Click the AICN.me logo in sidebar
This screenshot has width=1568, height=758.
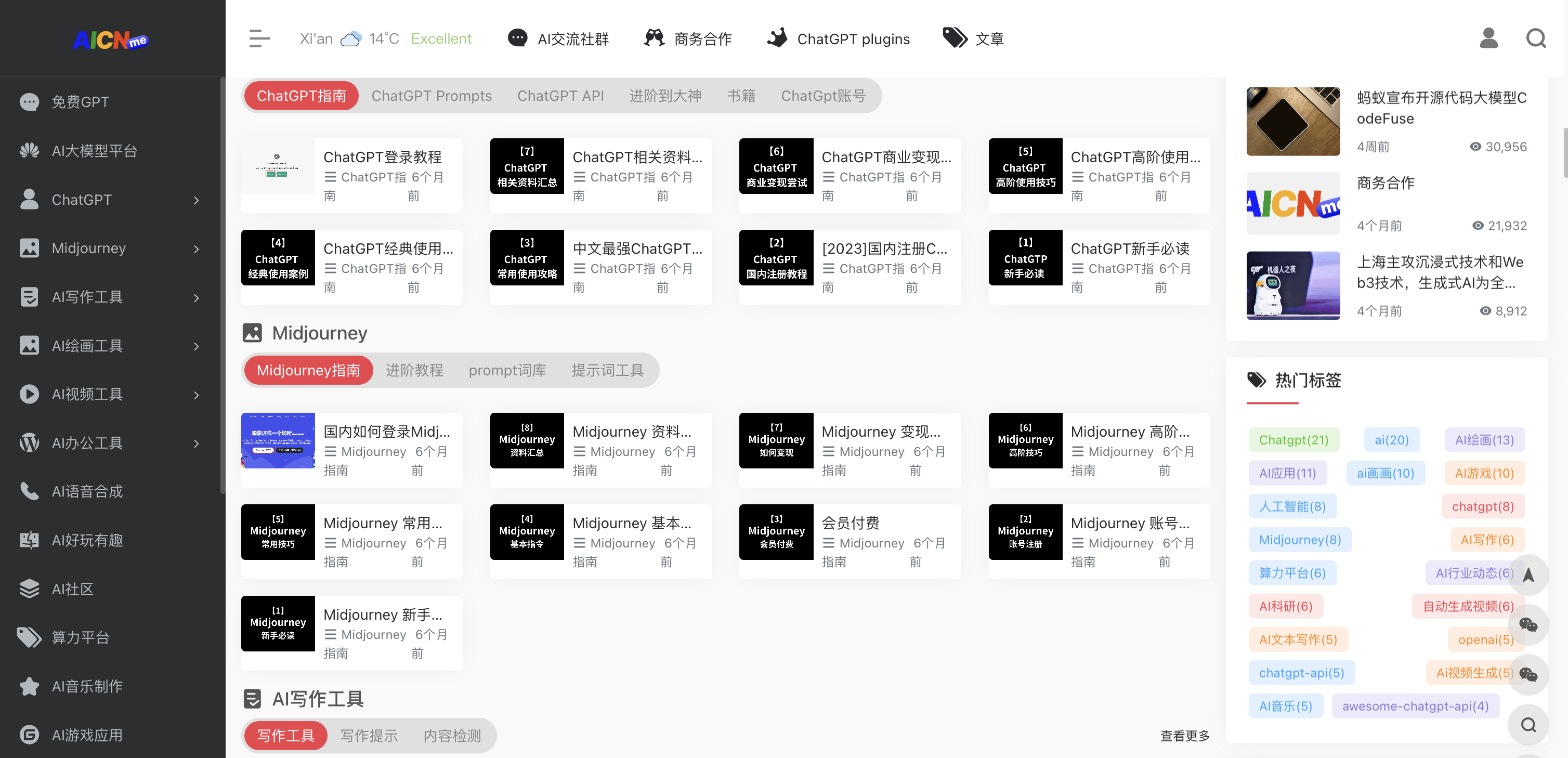click(111, 40)
